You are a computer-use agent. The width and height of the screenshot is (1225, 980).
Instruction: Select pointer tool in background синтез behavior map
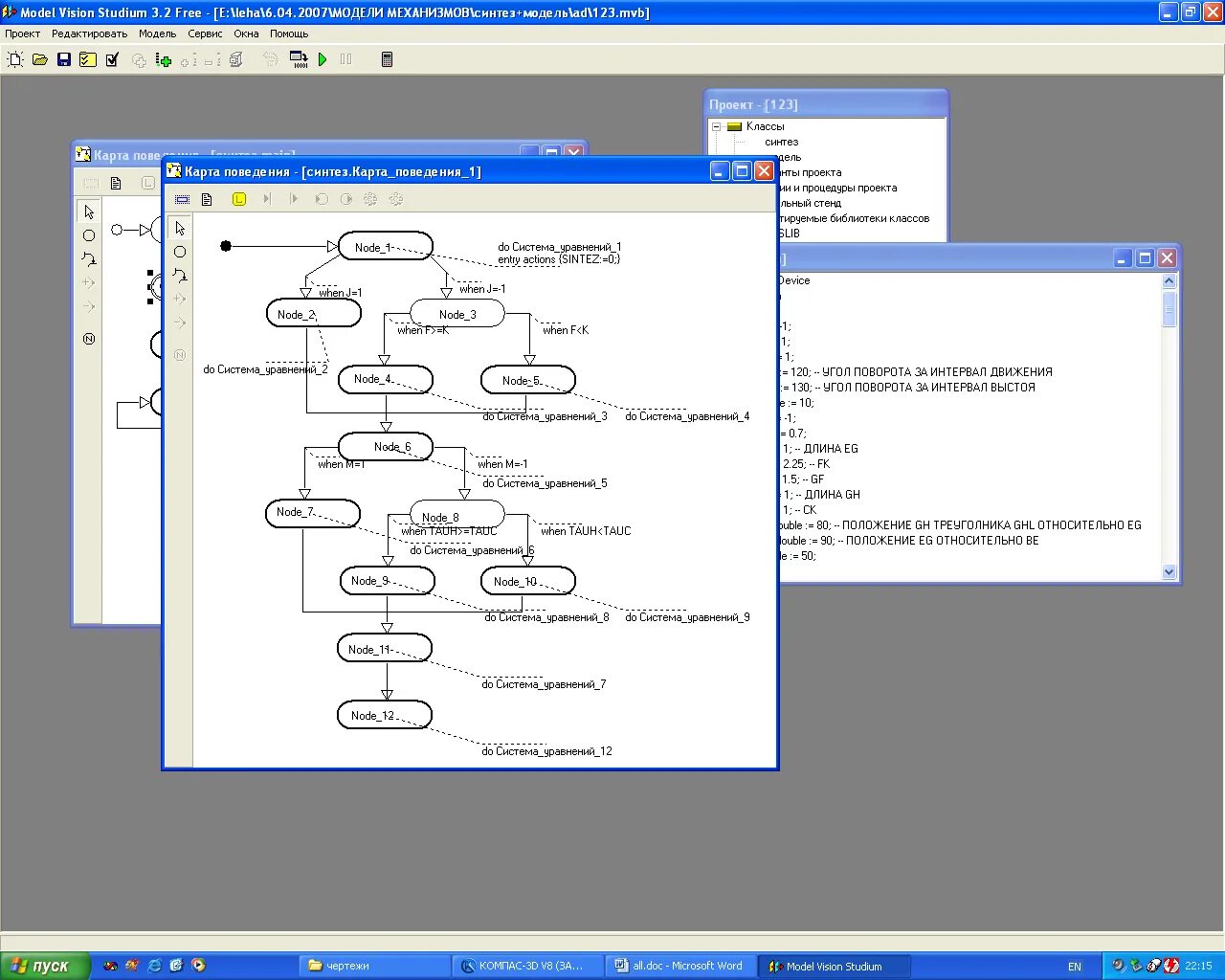[89, 212]
